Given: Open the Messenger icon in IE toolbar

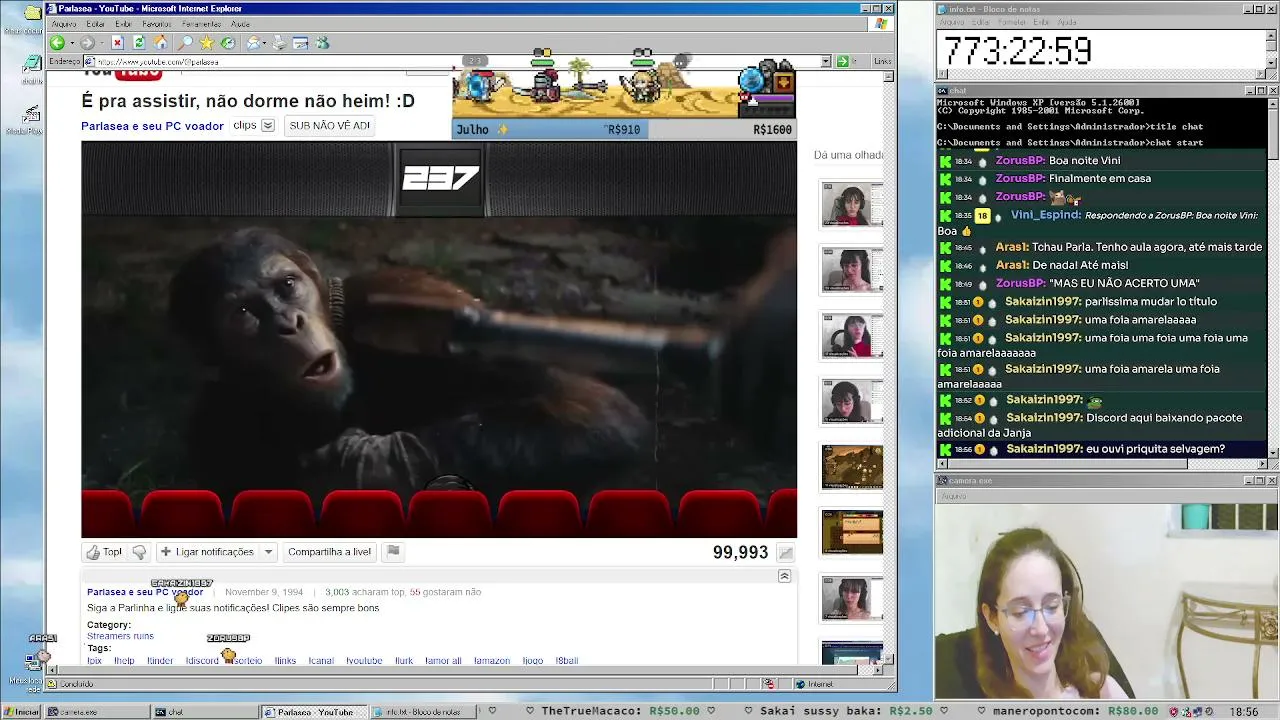Looking at the screenshot, I should (322, 43).
